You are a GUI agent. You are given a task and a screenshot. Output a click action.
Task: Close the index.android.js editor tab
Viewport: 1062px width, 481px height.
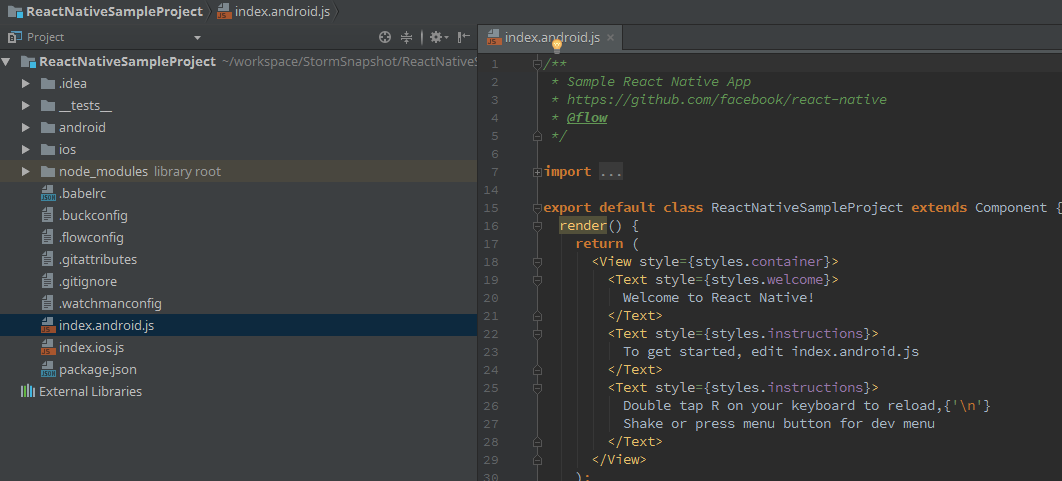point(610,38)
